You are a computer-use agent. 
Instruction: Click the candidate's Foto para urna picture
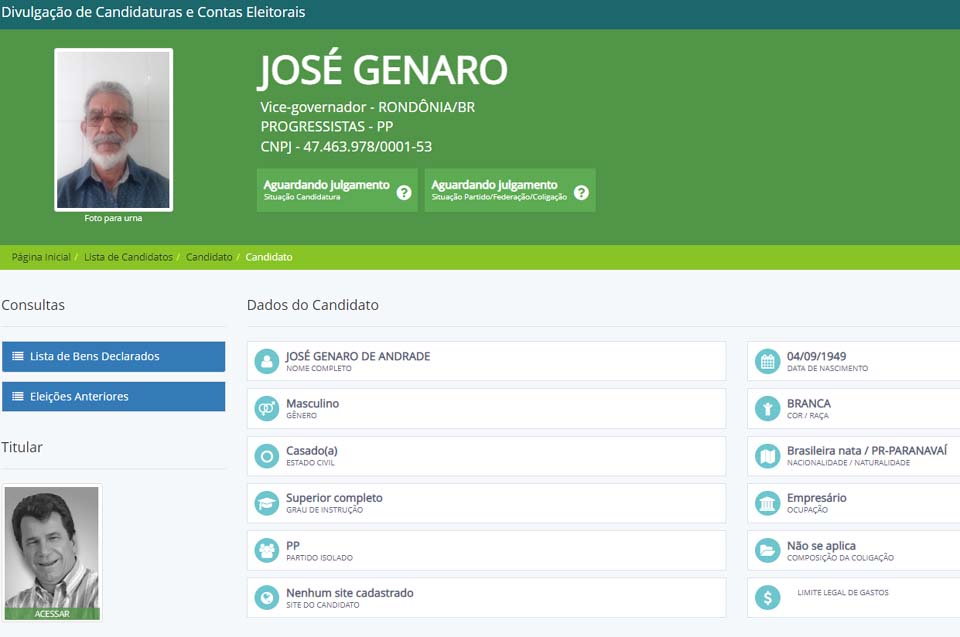[x=113, y=129]
